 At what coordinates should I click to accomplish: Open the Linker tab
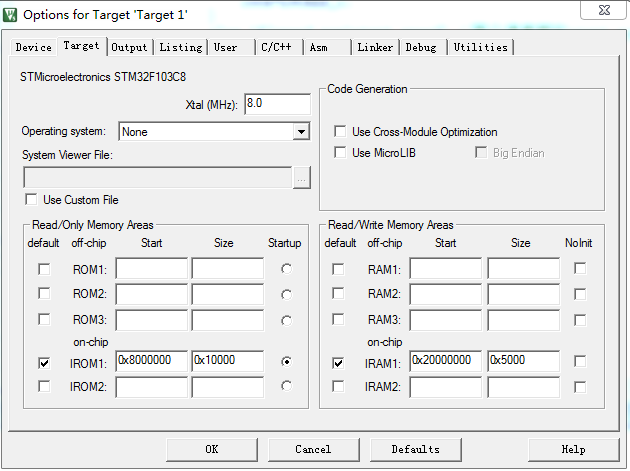(x=375, y=47)
